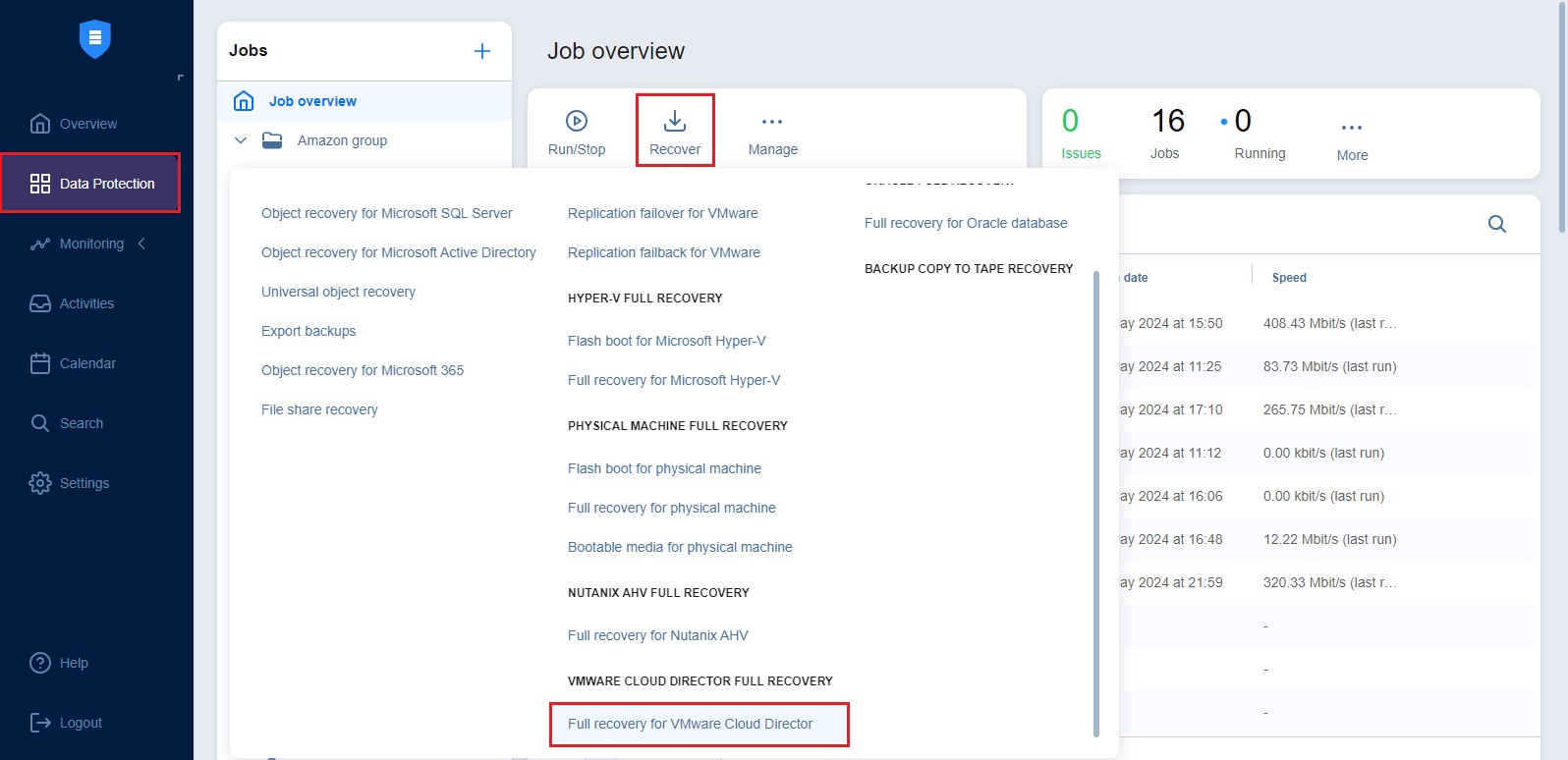
Task: Collapse the Monitoring submenu arrow
Action: 142,244
